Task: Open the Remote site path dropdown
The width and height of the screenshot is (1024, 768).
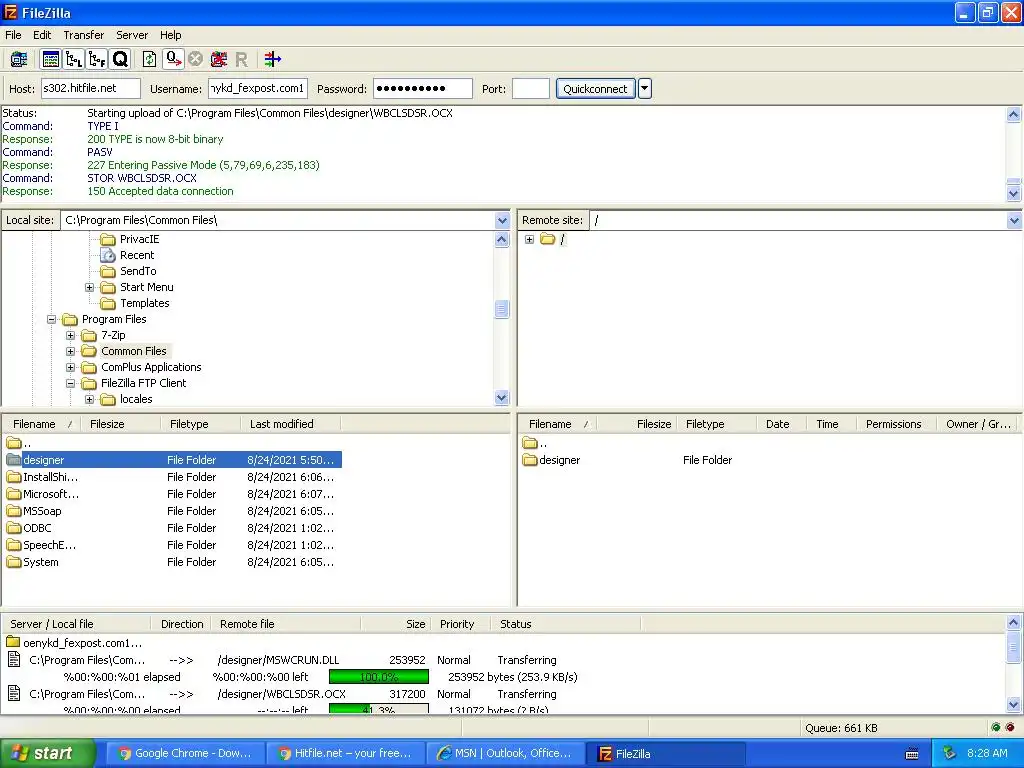Action: pos(1014,220)
